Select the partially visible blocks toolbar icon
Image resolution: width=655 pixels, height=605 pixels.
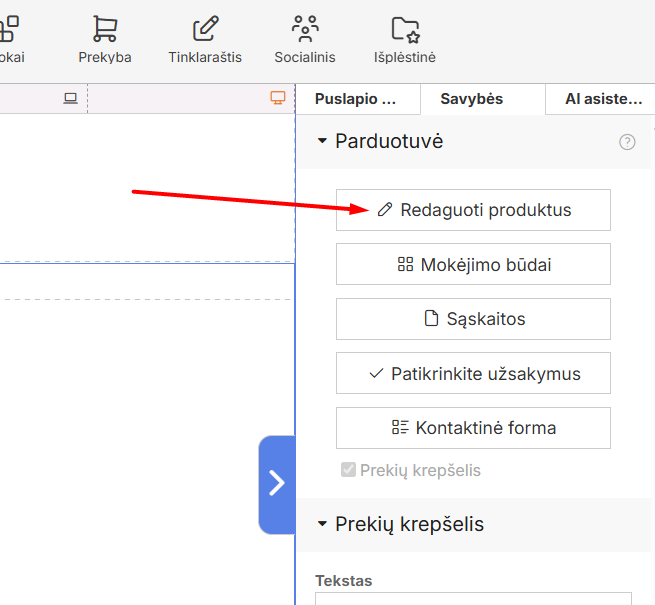pos(9,29)
